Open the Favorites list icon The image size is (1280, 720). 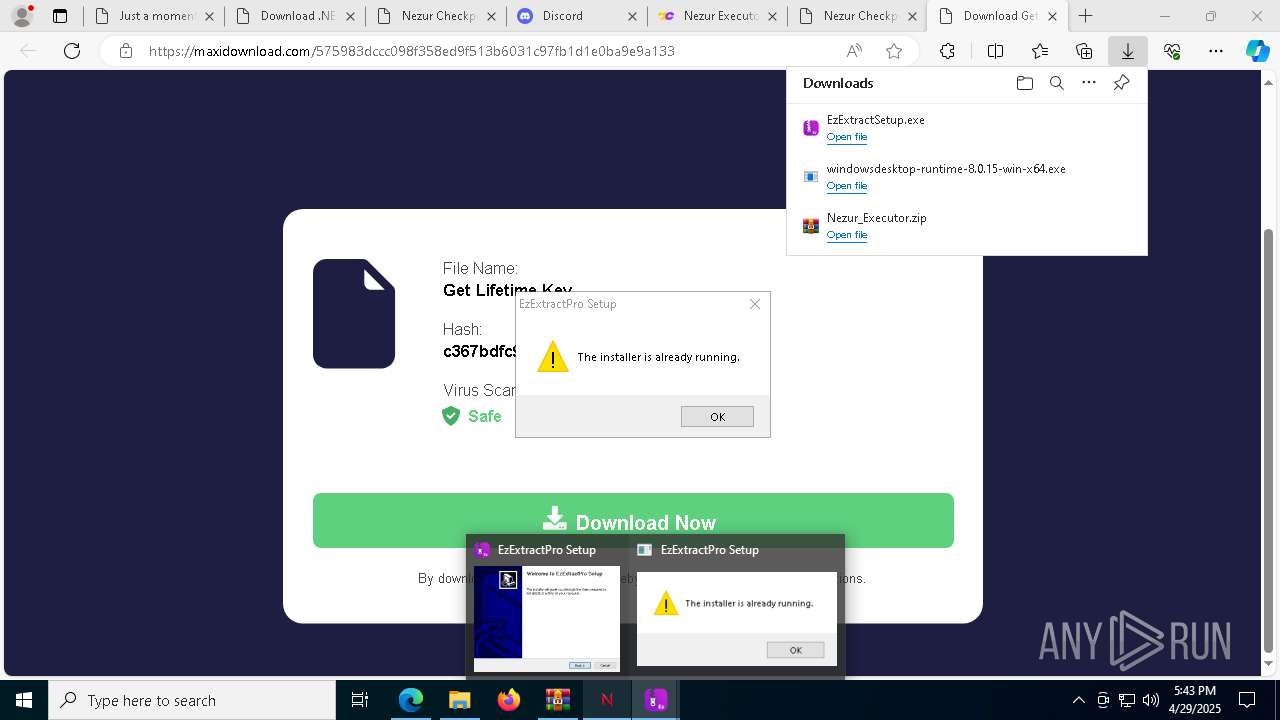pyautogui.click(x=1040, y=51)
